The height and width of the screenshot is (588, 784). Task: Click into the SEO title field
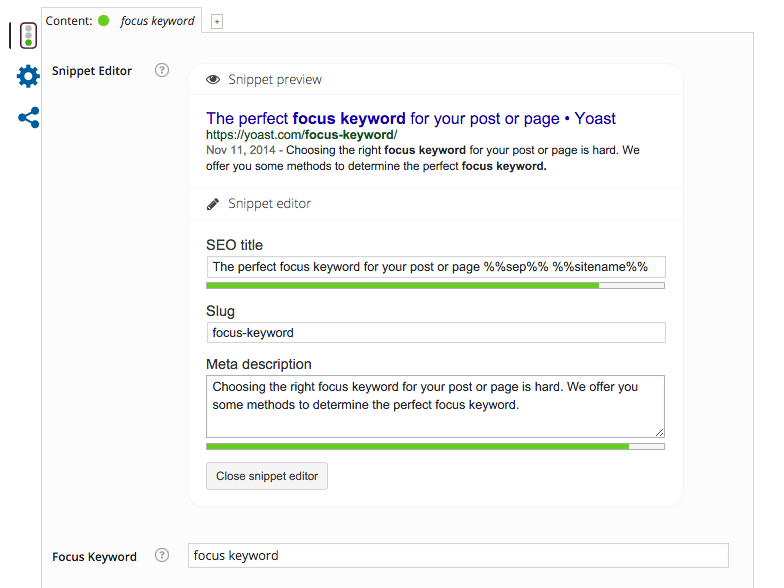(x=435, y=267)
